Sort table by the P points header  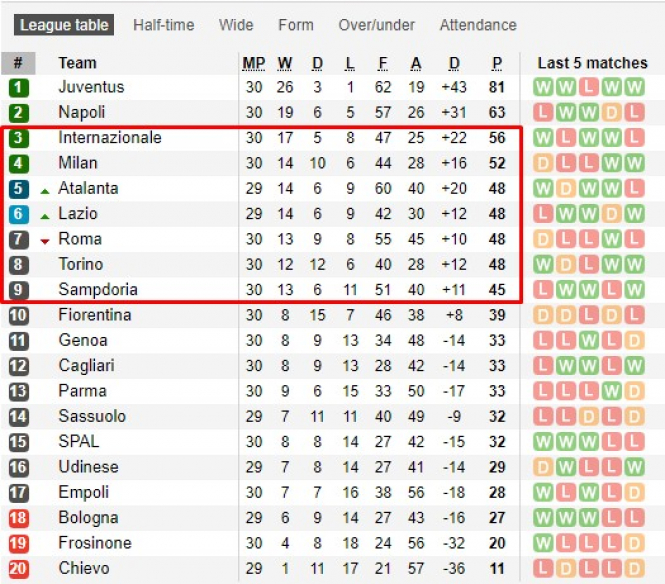point(497,63)
